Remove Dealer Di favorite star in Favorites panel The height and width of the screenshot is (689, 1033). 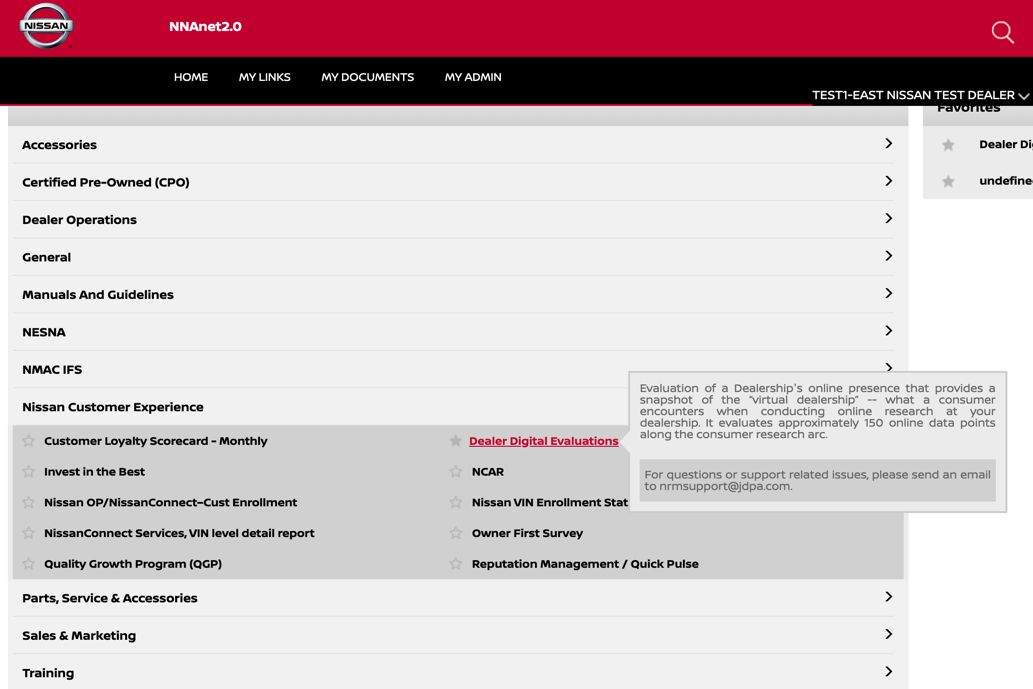(x=948, y=145)
